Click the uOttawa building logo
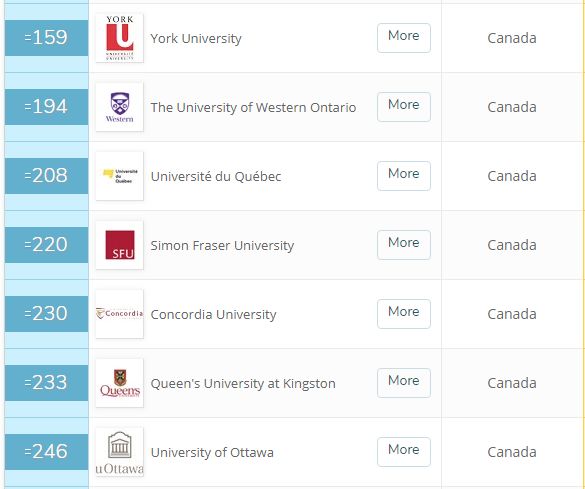 click(x=119, y=452)
